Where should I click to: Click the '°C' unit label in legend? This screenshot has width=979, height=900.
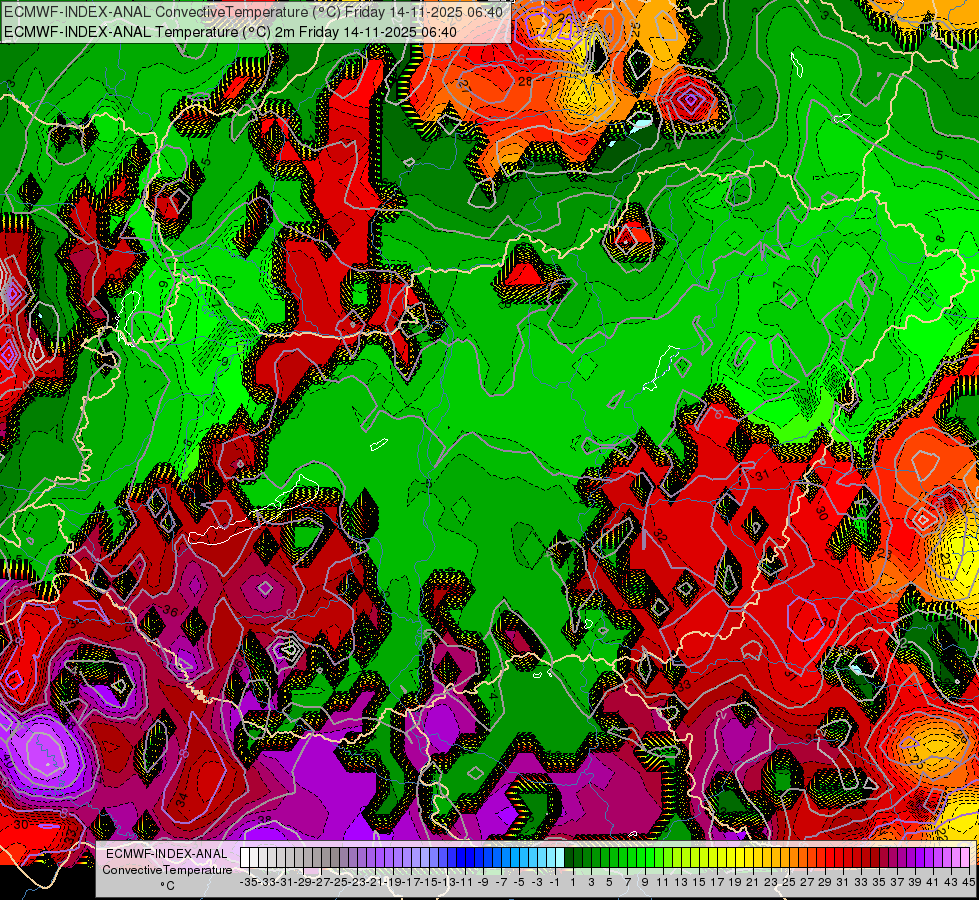point(167,886)
